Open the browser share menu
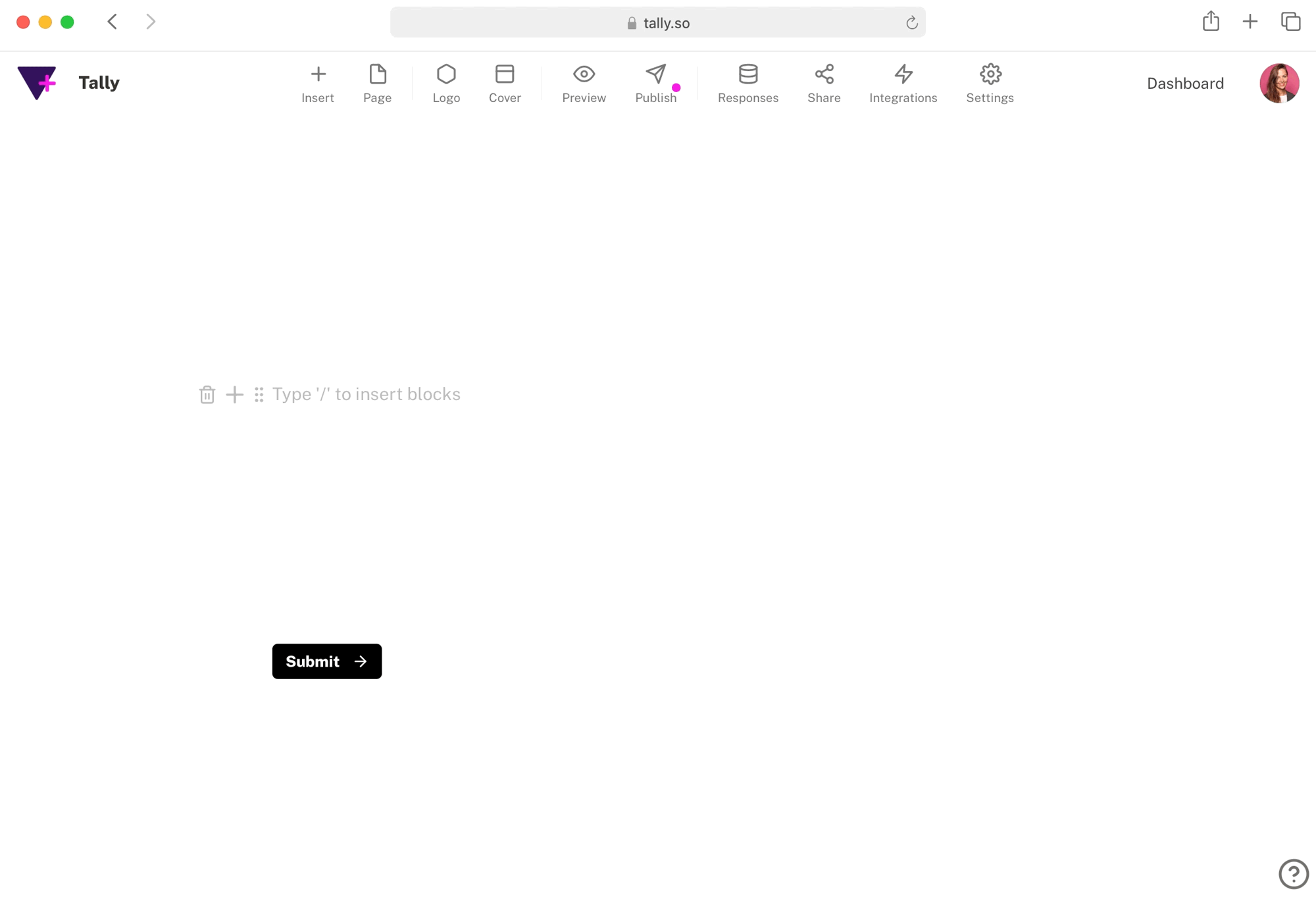 coord(1211,21)
